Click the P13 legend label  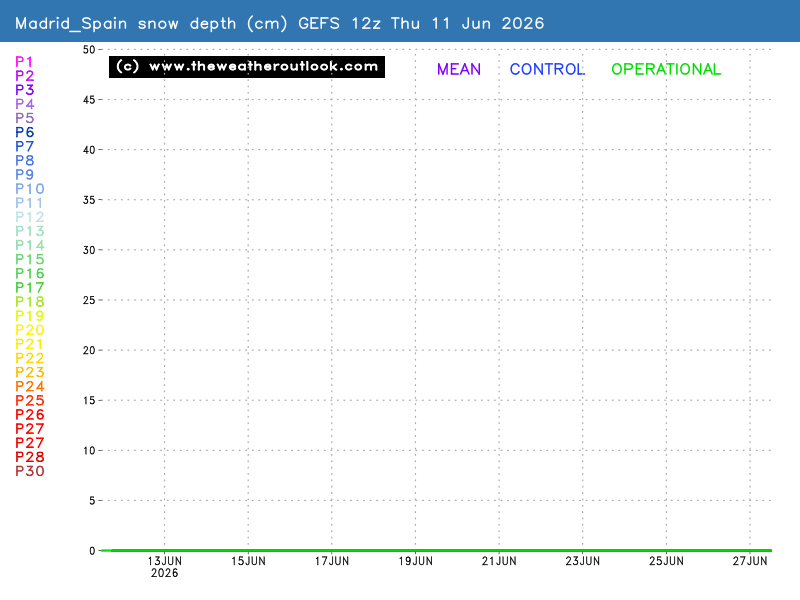(x=30, y=231)
